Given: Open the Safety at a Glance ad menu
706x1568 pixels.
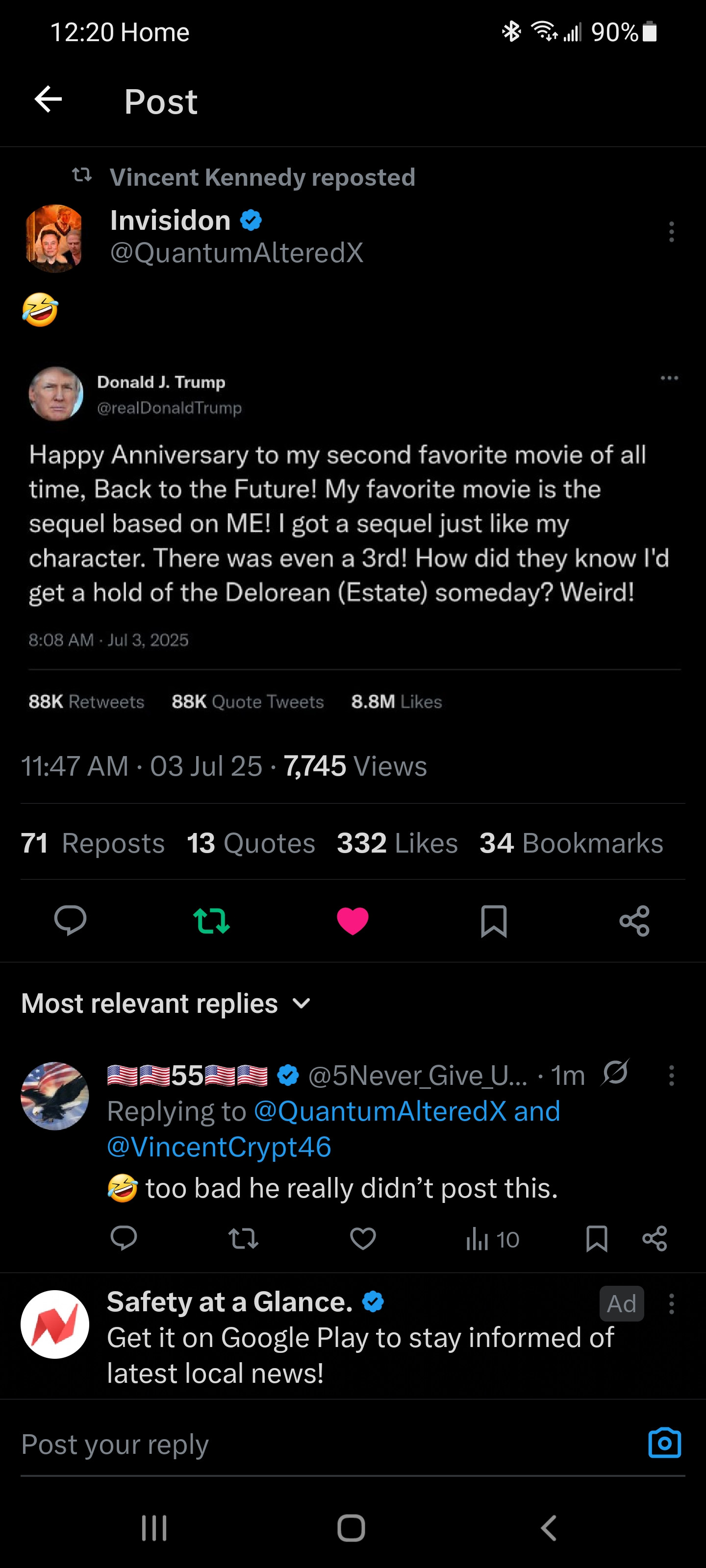Looking at the screenshot, I should (671, 1304).
